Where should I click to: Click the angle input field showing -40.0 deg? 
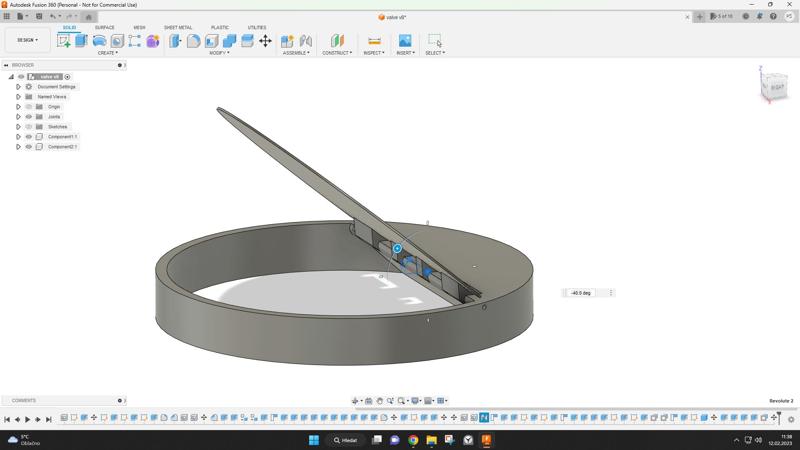(x=584, y=293)
